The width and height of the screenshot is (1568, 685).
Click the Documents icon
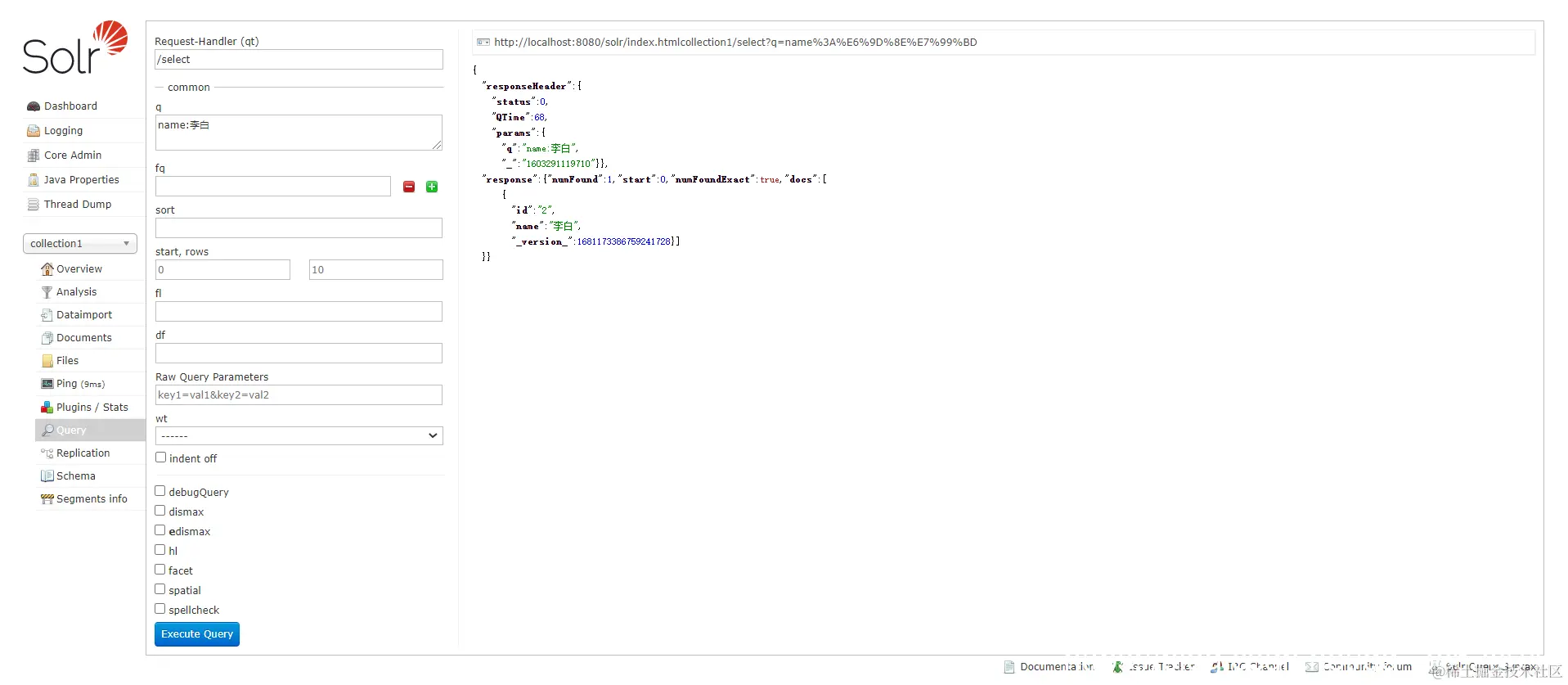(47, 338)
